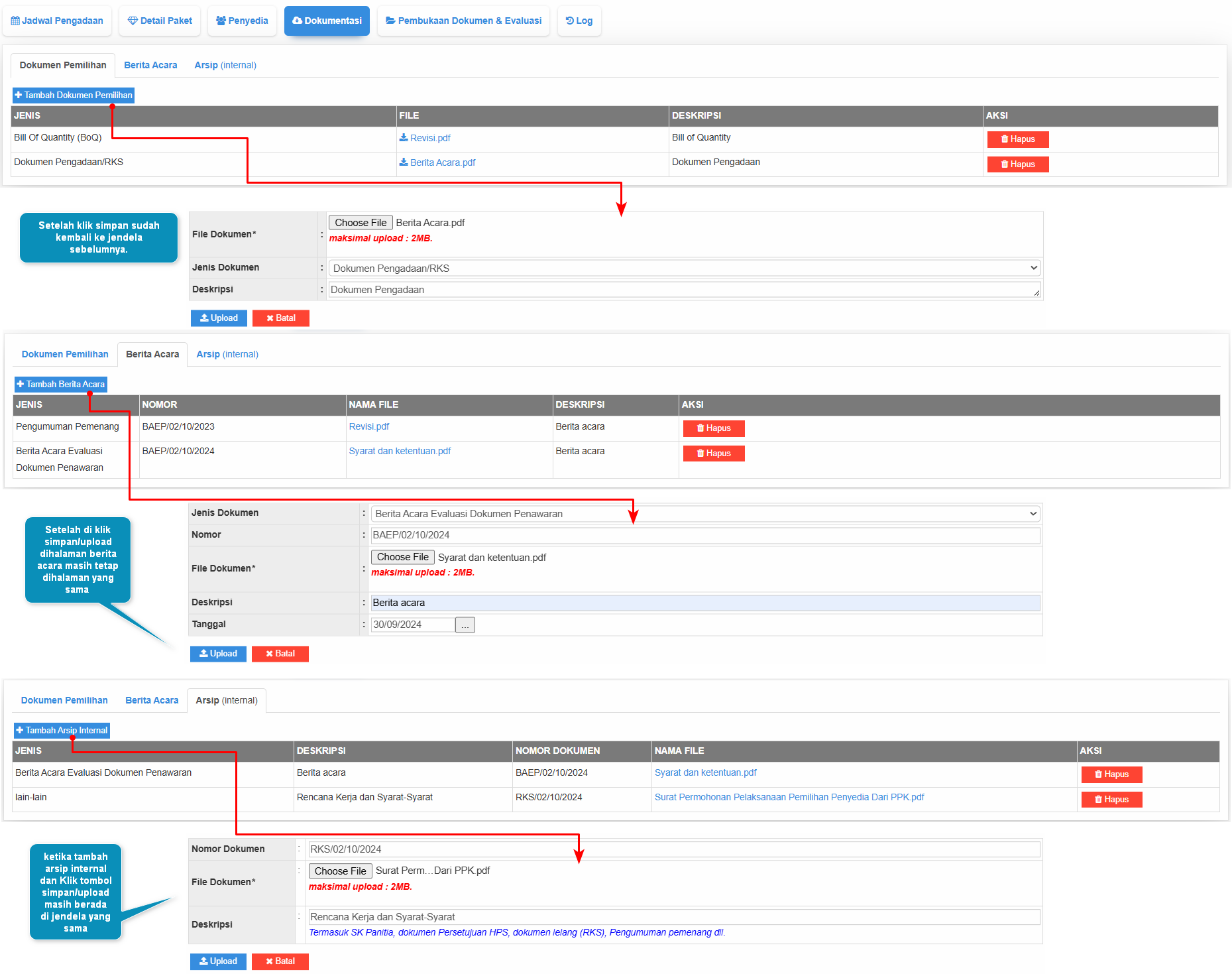The height and width of the screenshot is (974, 1232).
Task: Select the Arsip (internal) tab in top panel
Action: [225, 65]
